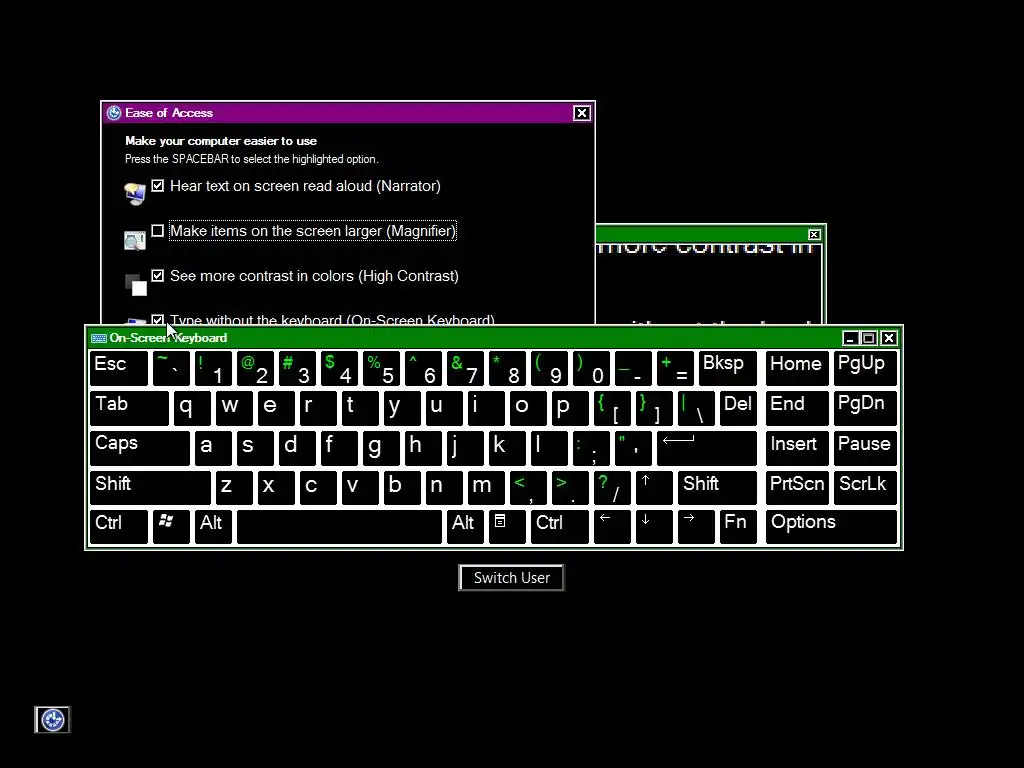Check the Magnifier larger items checkbox
Viewport: 1024px width, 768px height.
click(x=157, y=231)
